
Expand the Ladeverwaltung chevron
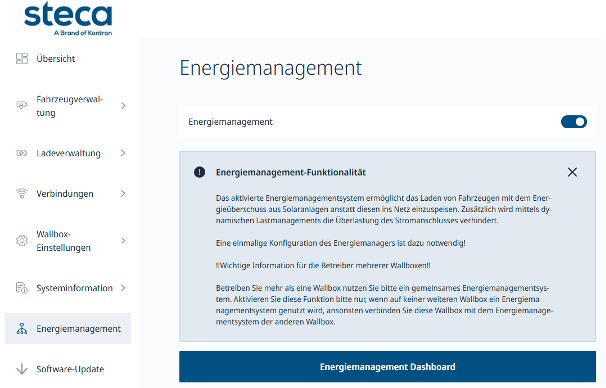coord(123,153)
